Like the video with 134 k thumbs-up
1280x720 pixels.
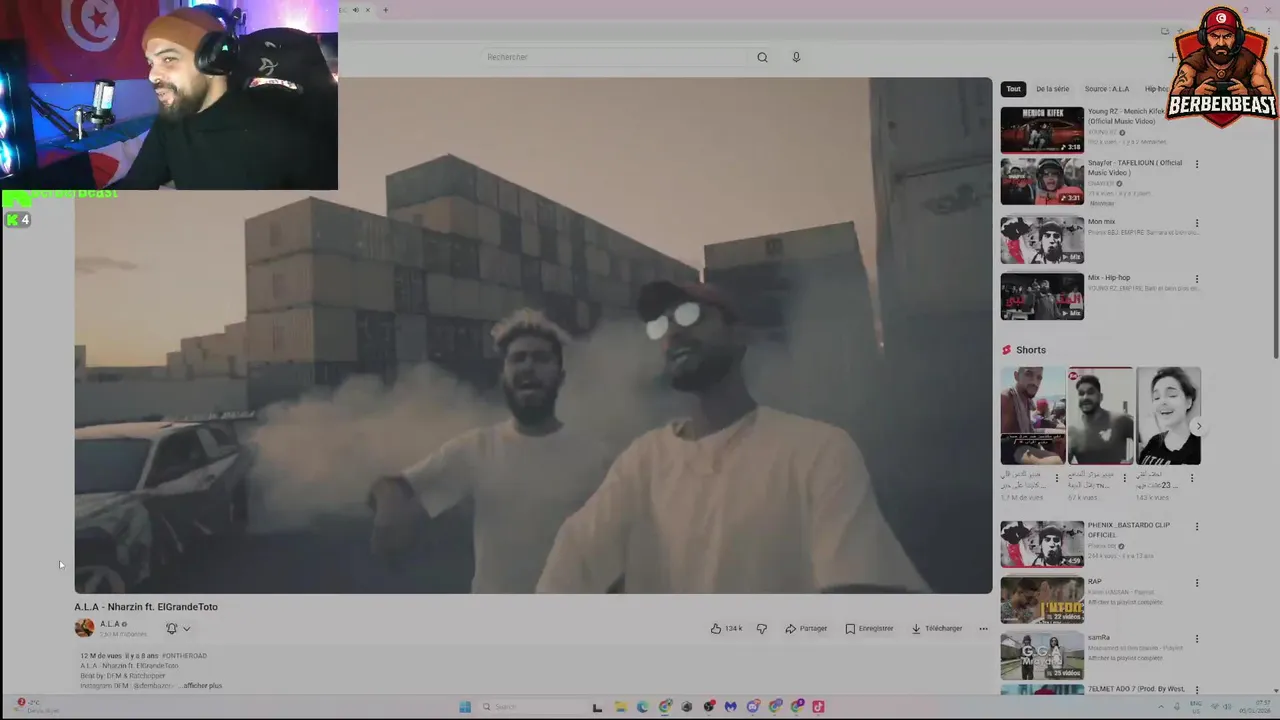click(x=726, y=628)
